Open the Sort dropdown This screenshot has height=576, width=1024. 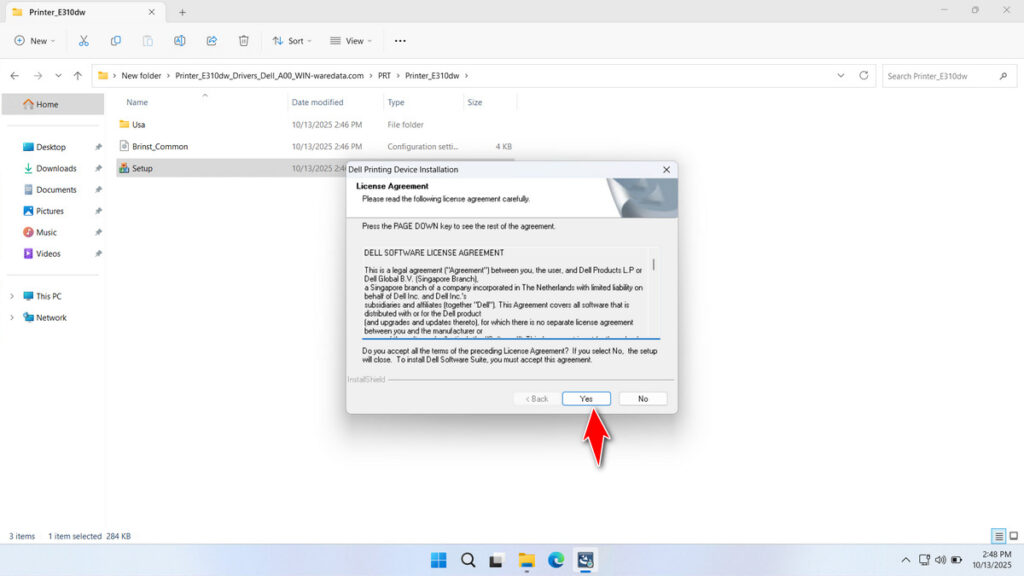(x=292, y=41)
